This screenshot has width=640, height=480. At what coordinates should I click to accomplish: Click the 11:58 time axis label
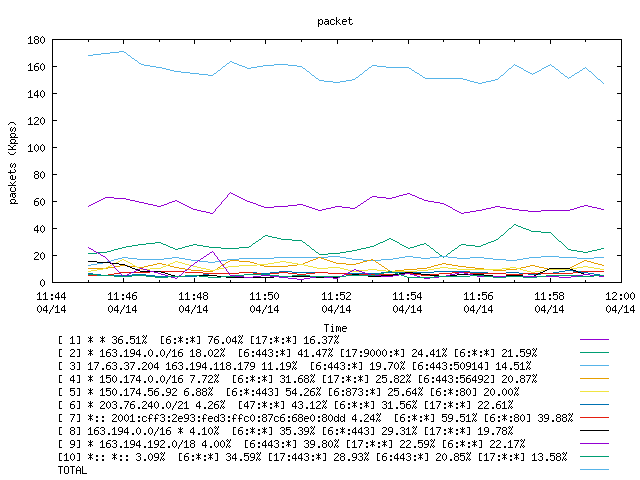pyautogui.click(x=549, y=302)
